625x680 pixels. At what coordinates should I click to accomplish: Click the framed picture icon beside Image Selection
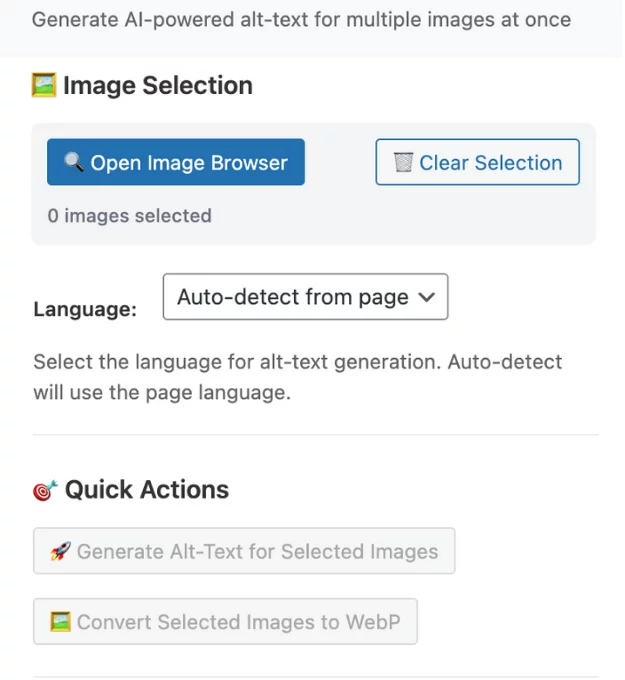click(44, 86)
